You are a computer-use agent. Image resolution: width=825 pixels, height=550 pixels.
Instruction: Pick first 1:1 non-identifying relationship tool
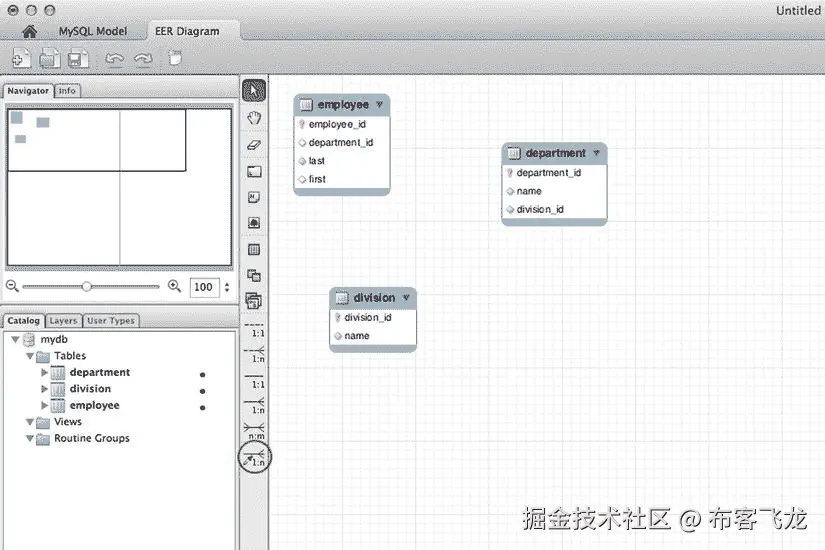click(255, 329)
